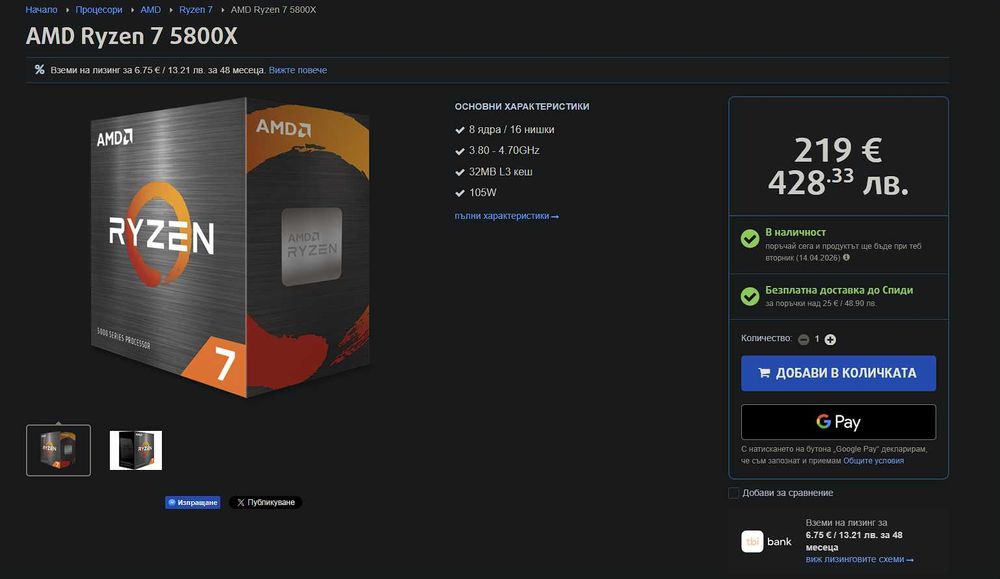The width and height of the screenshot is (1000, 579).
Task: Click the free delivery checkmark icon
Action: (749, 296)
